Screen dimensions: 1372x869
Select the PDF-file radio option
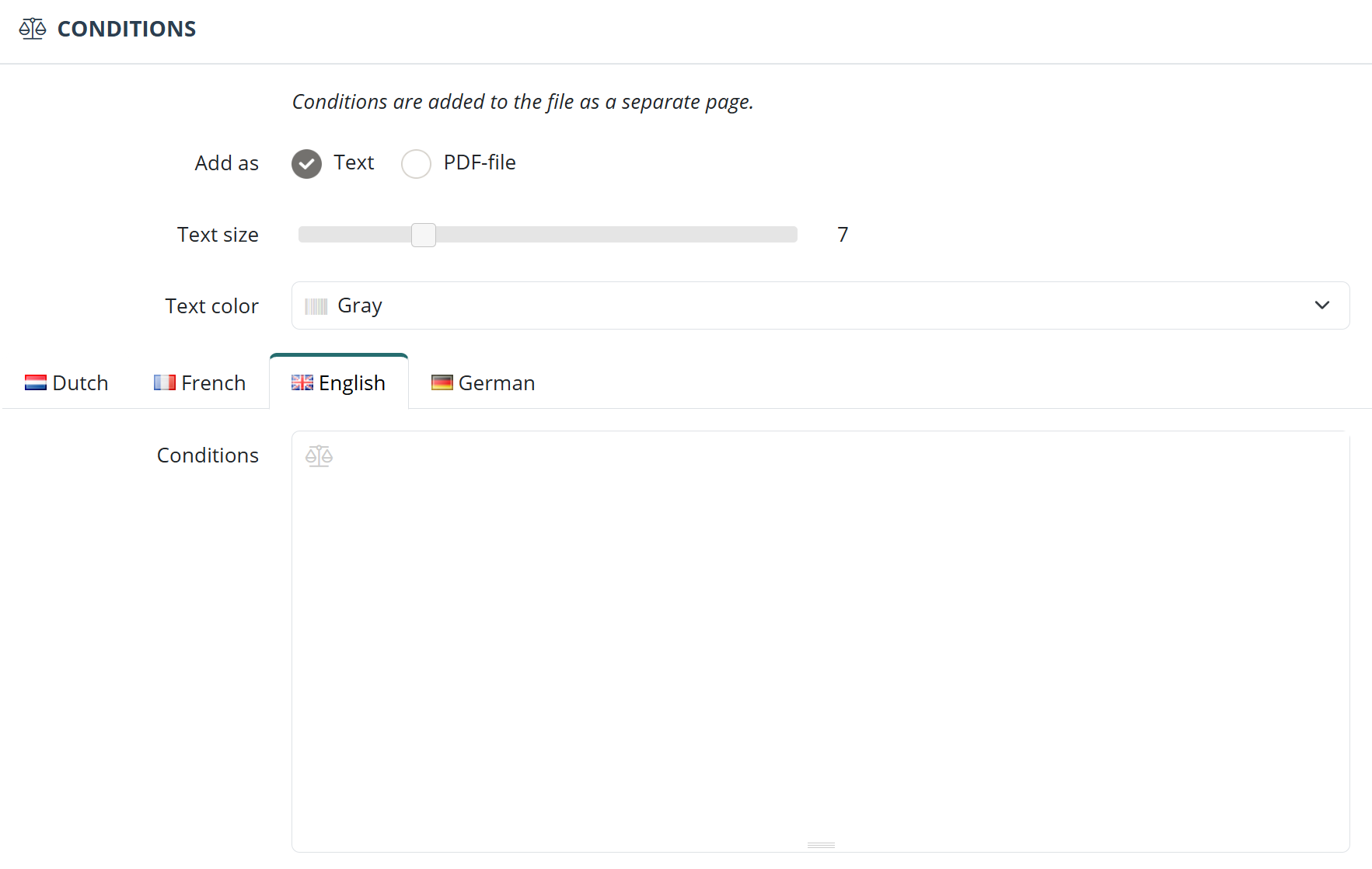416,163
